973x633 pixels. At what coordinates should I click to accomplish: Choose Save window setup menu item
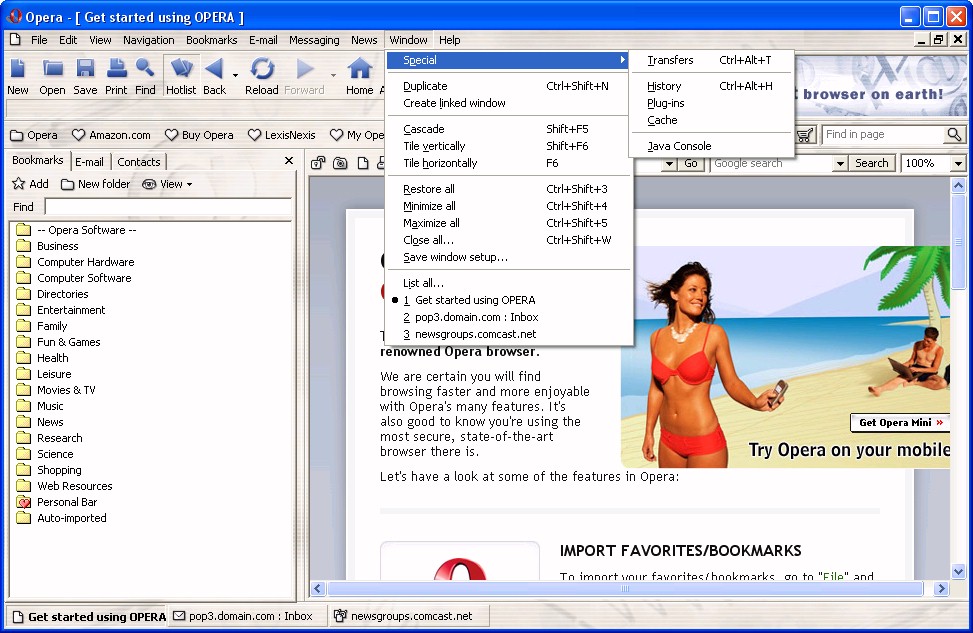[508, 257]
